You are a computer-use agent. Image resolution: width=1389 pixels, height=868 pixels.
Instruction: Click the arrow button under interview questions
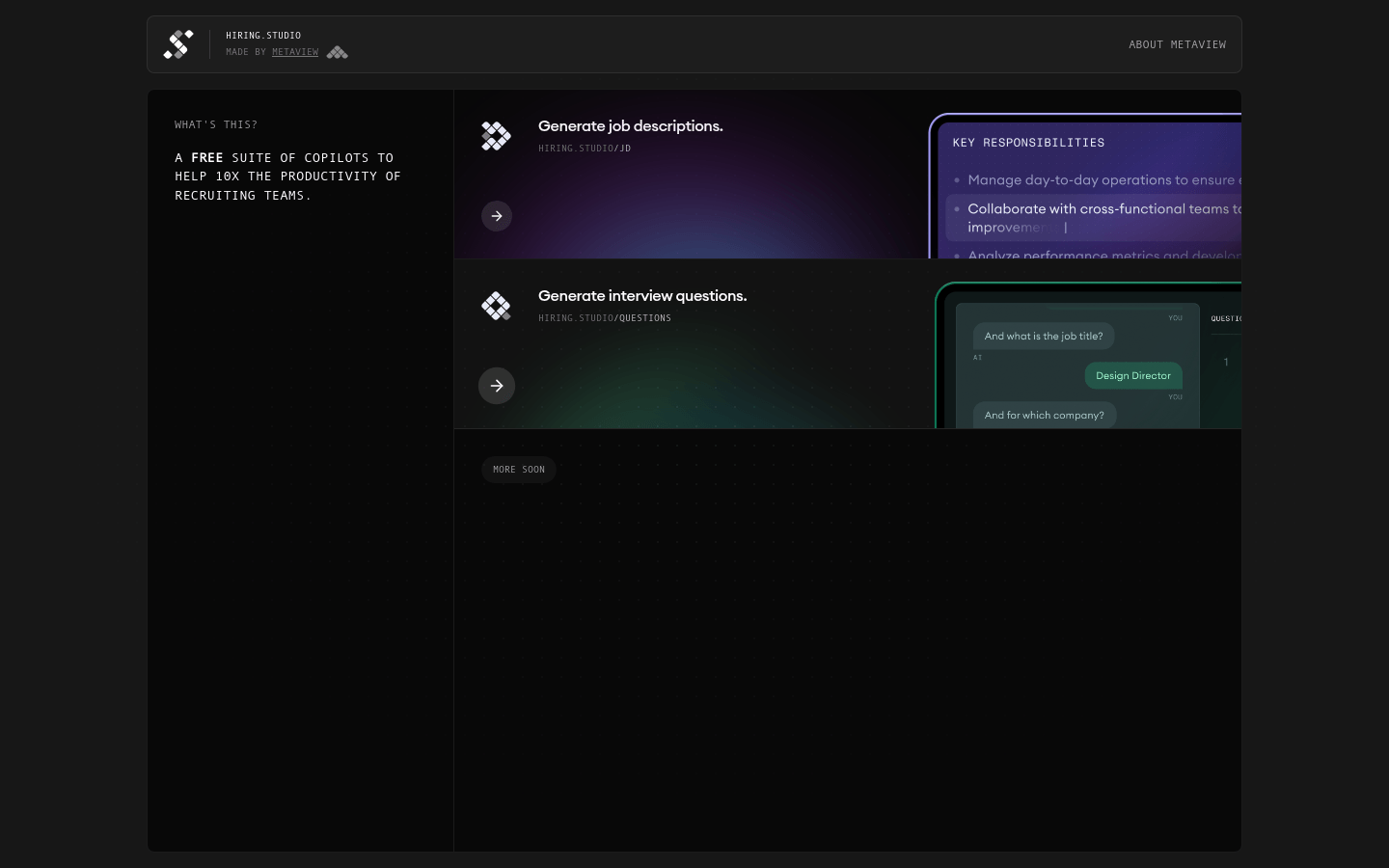pos(497,386)
